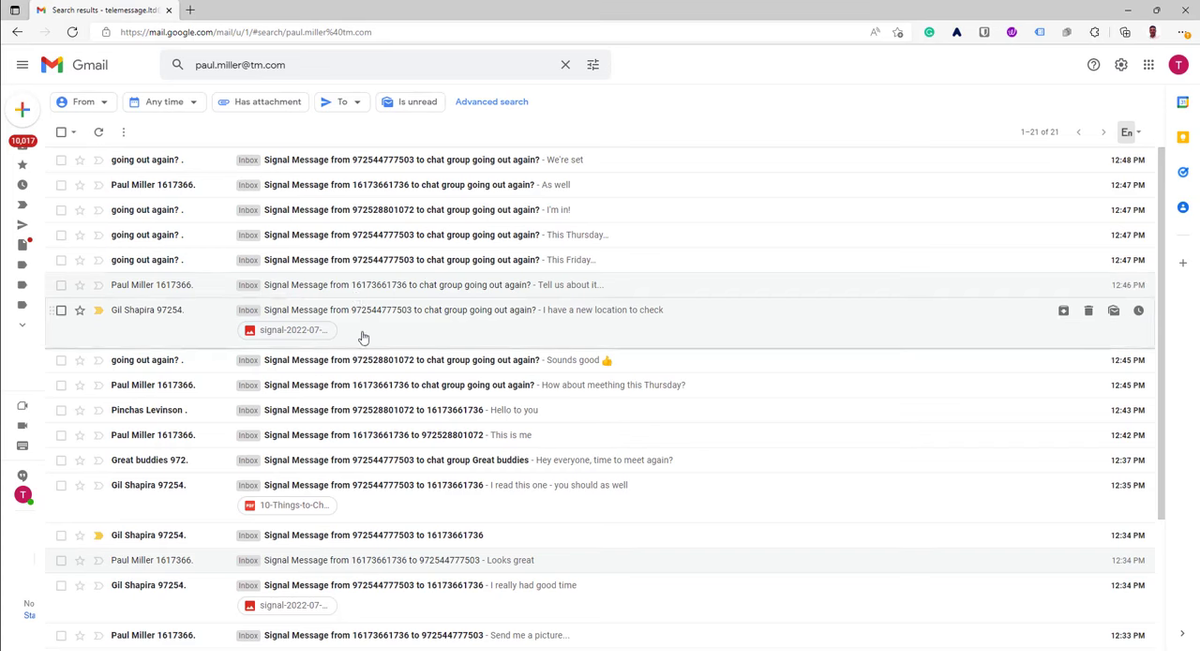This screenshot has height=651, width=1200.
Task: Open the signal-2022-07 attachment chip
Action: coord(287,329)
